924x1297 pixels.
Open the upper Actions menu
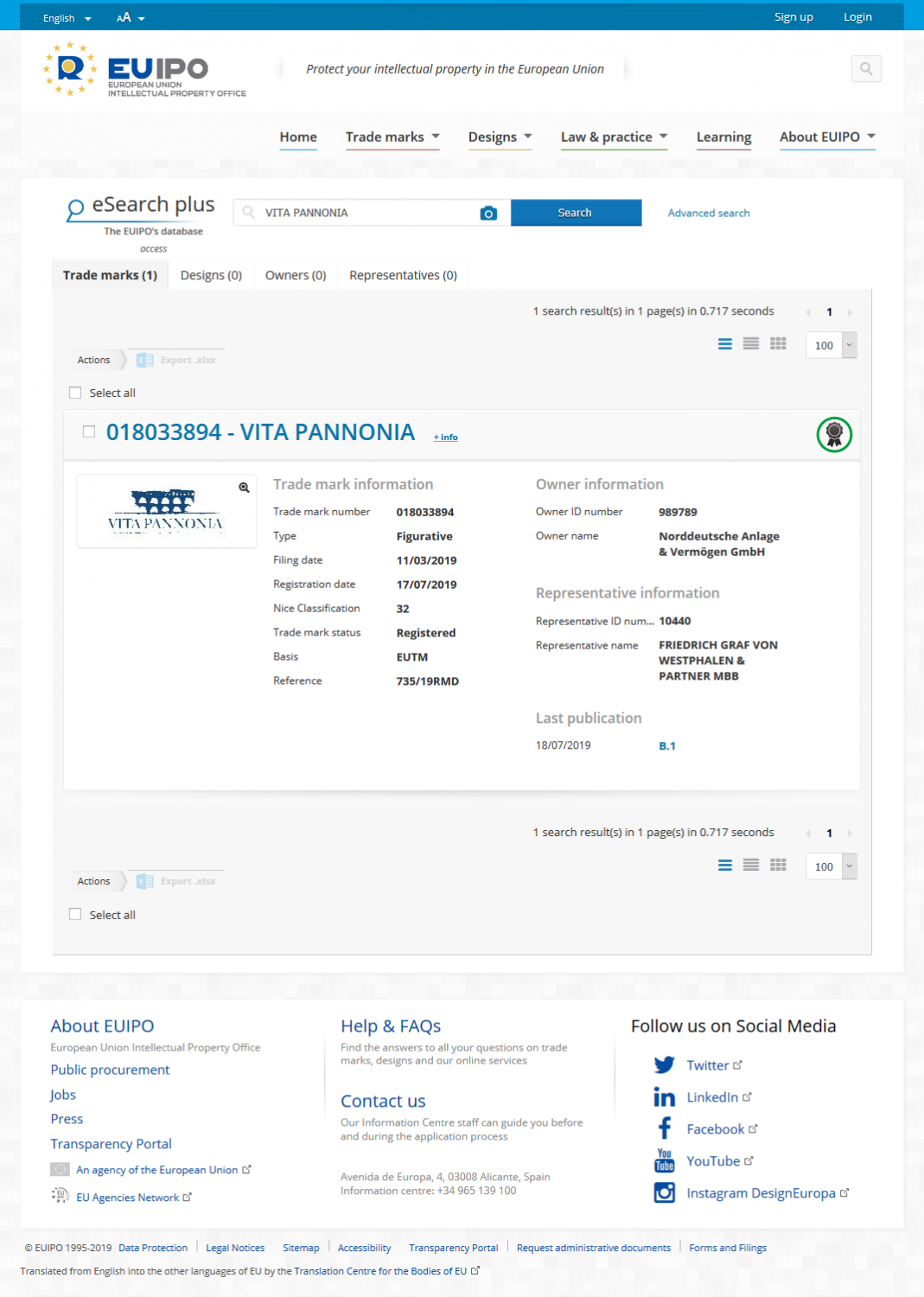coord(94,360)
